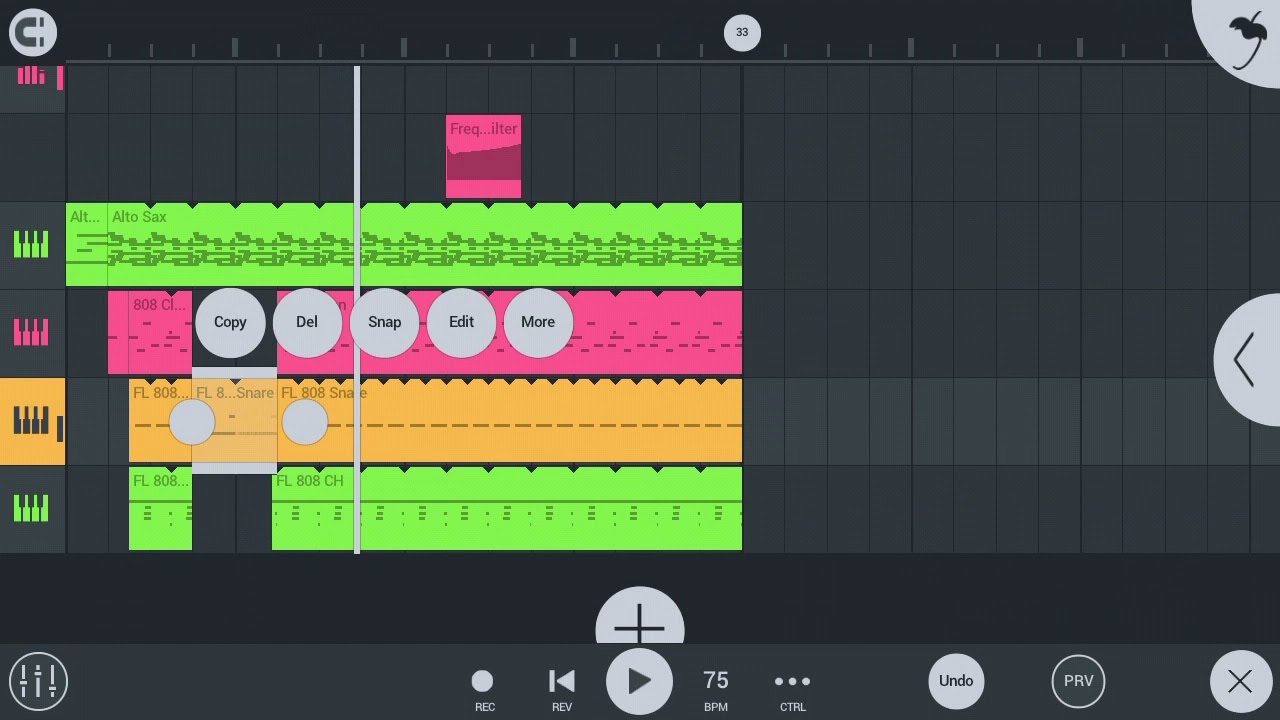Tap the PRV button
Viewport: 1280px width, 720px height.
pos(1078,681)
